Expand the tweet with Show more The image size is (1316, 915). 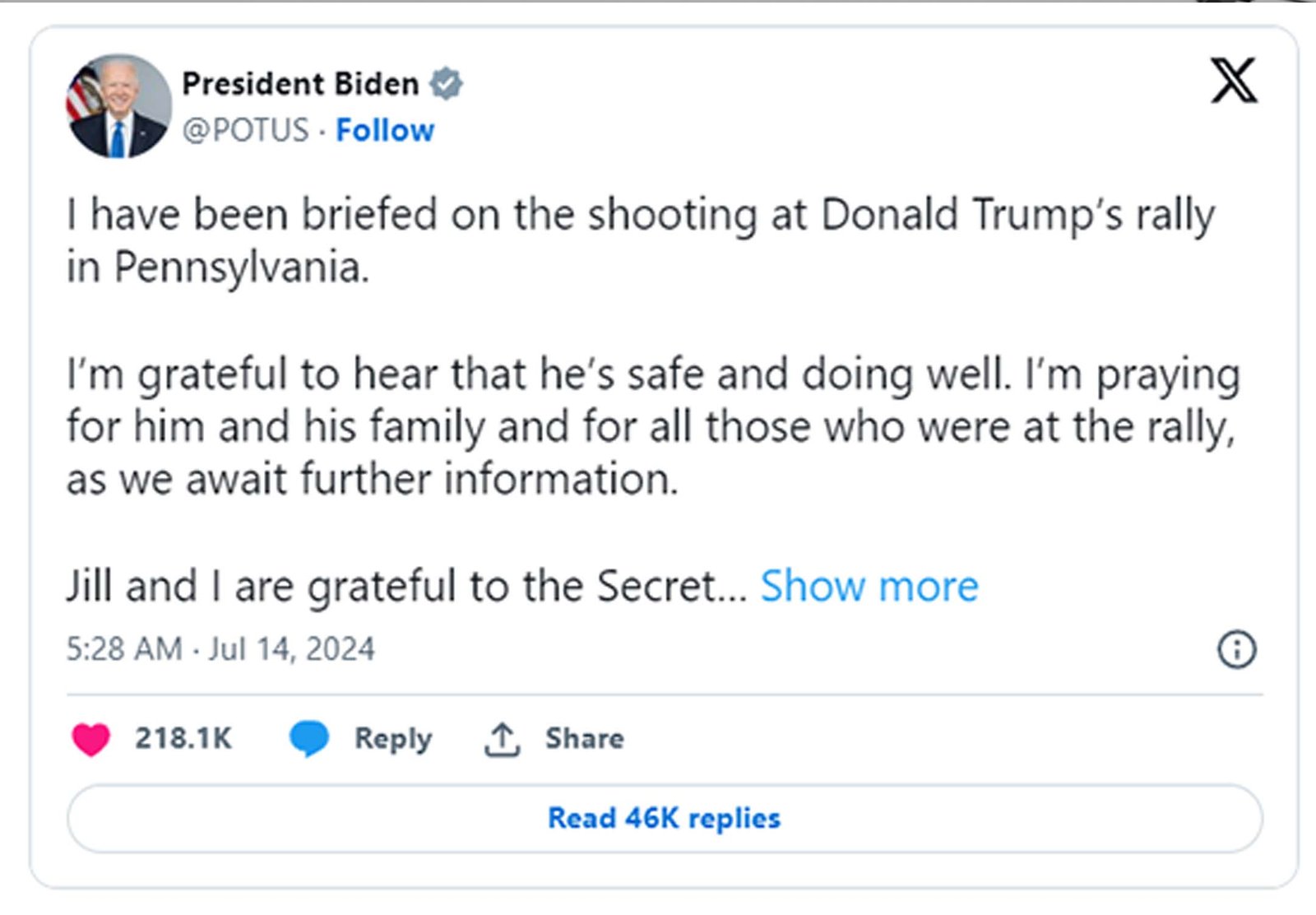click(x=868, y=585)
